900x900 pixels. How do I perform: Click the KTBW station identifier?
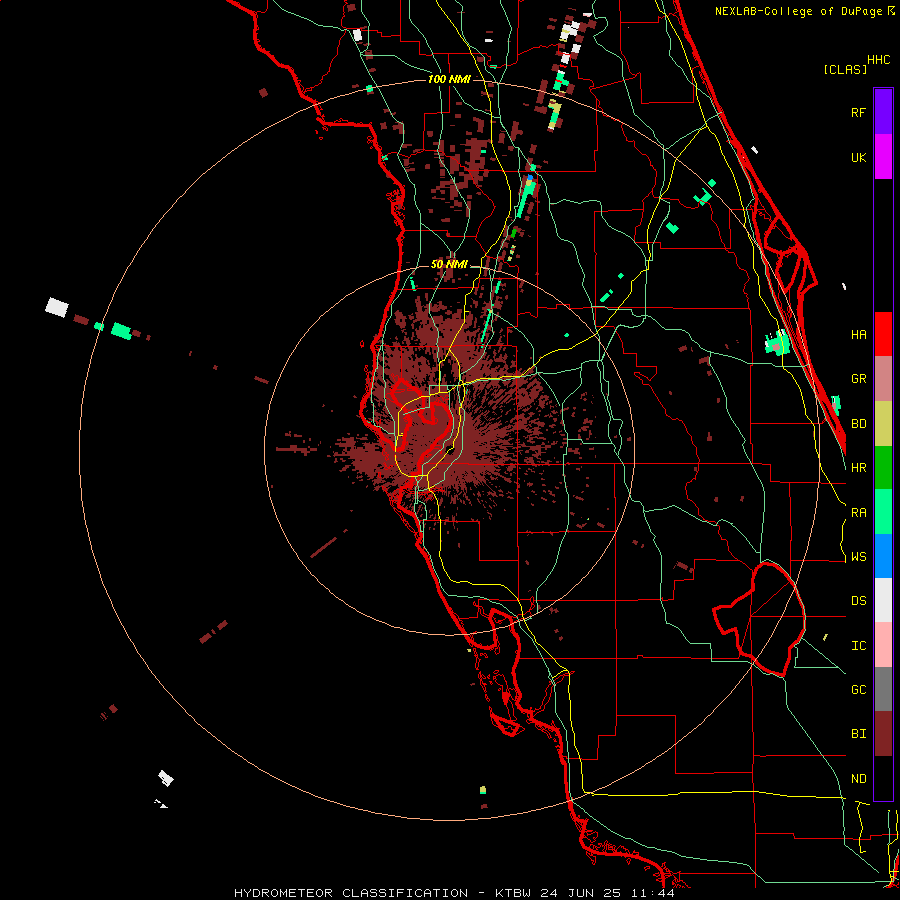513,893
